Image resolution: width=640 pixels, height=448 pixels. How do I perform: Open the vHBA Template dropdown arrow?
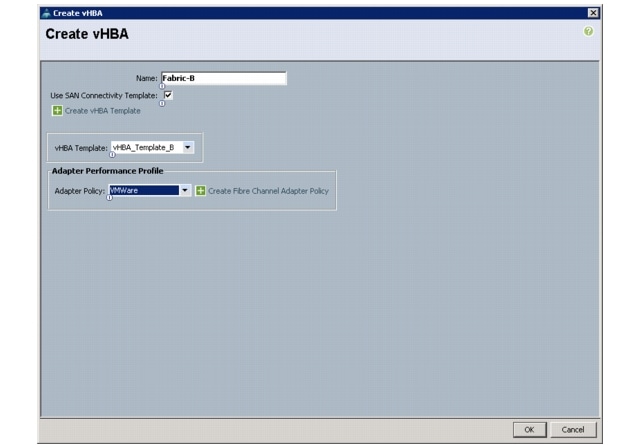[188, 147]
